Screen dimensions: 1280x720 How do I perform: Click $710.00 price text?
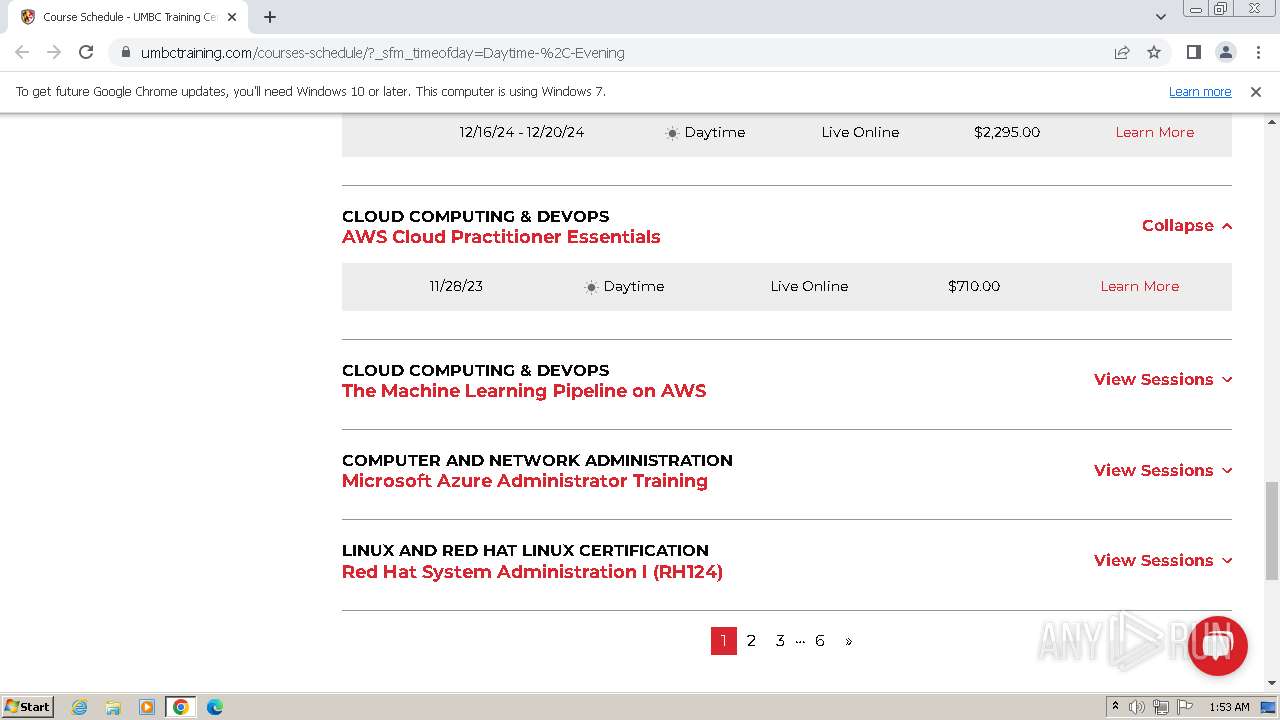974,286
